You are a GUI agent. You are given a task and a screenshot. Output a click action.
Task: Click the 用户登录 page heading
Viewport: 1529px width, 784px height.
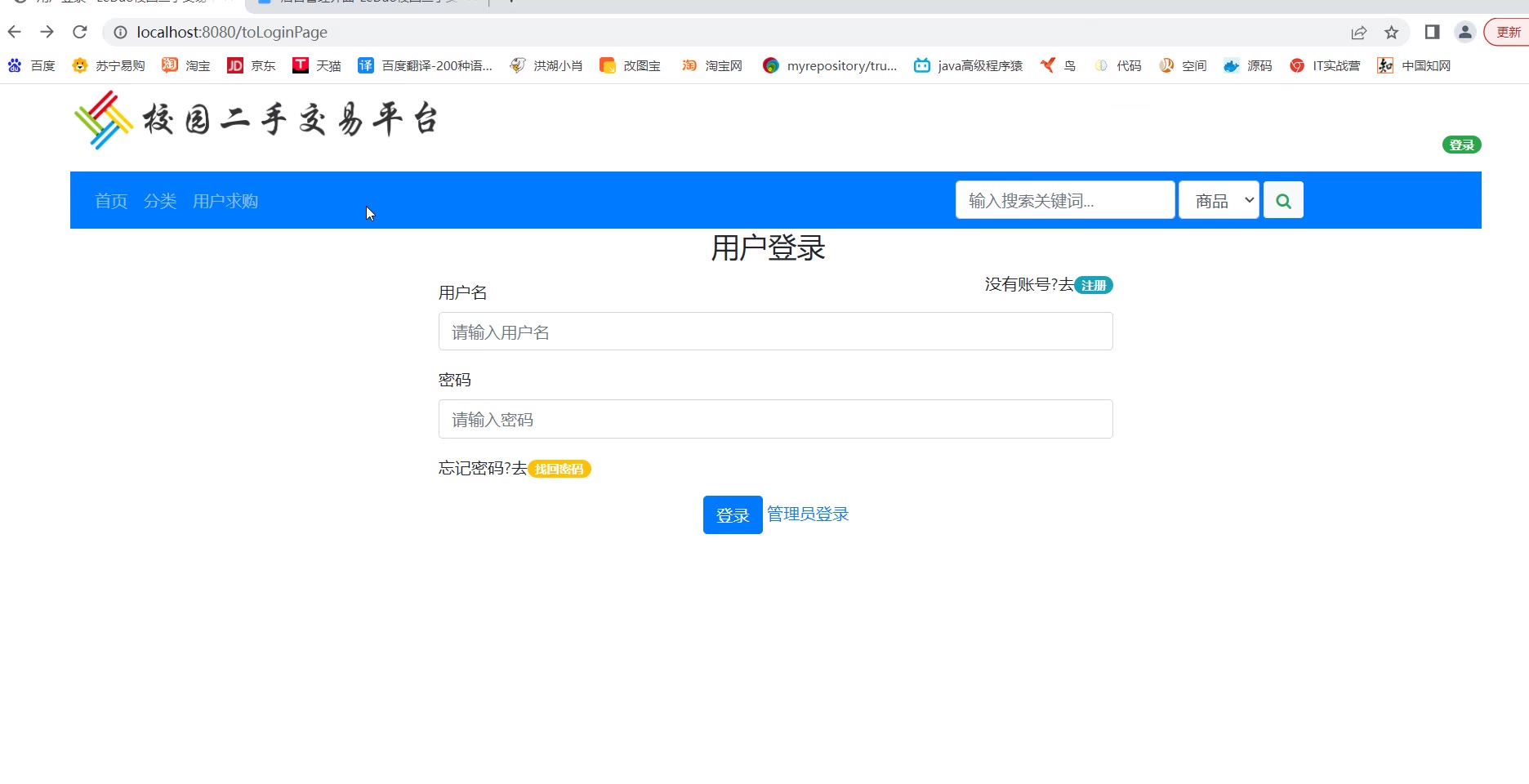[768, 247]
